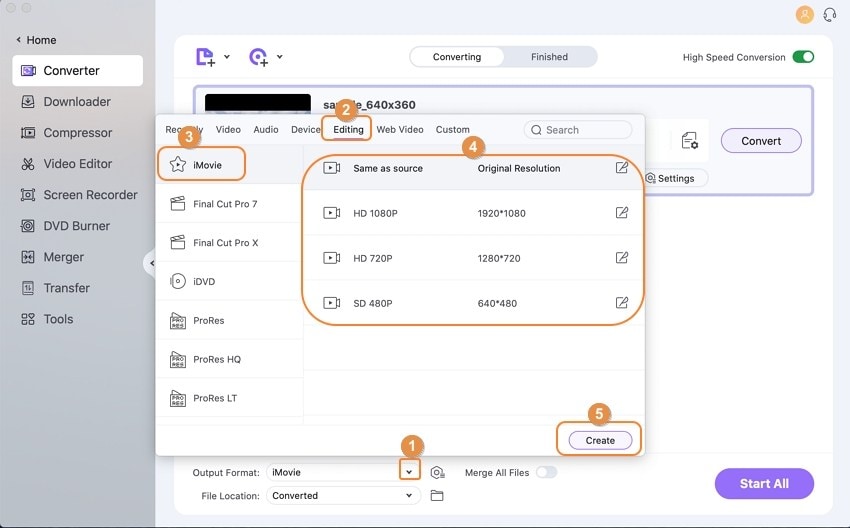Edit the HD 1080P preset

point(622,213)
